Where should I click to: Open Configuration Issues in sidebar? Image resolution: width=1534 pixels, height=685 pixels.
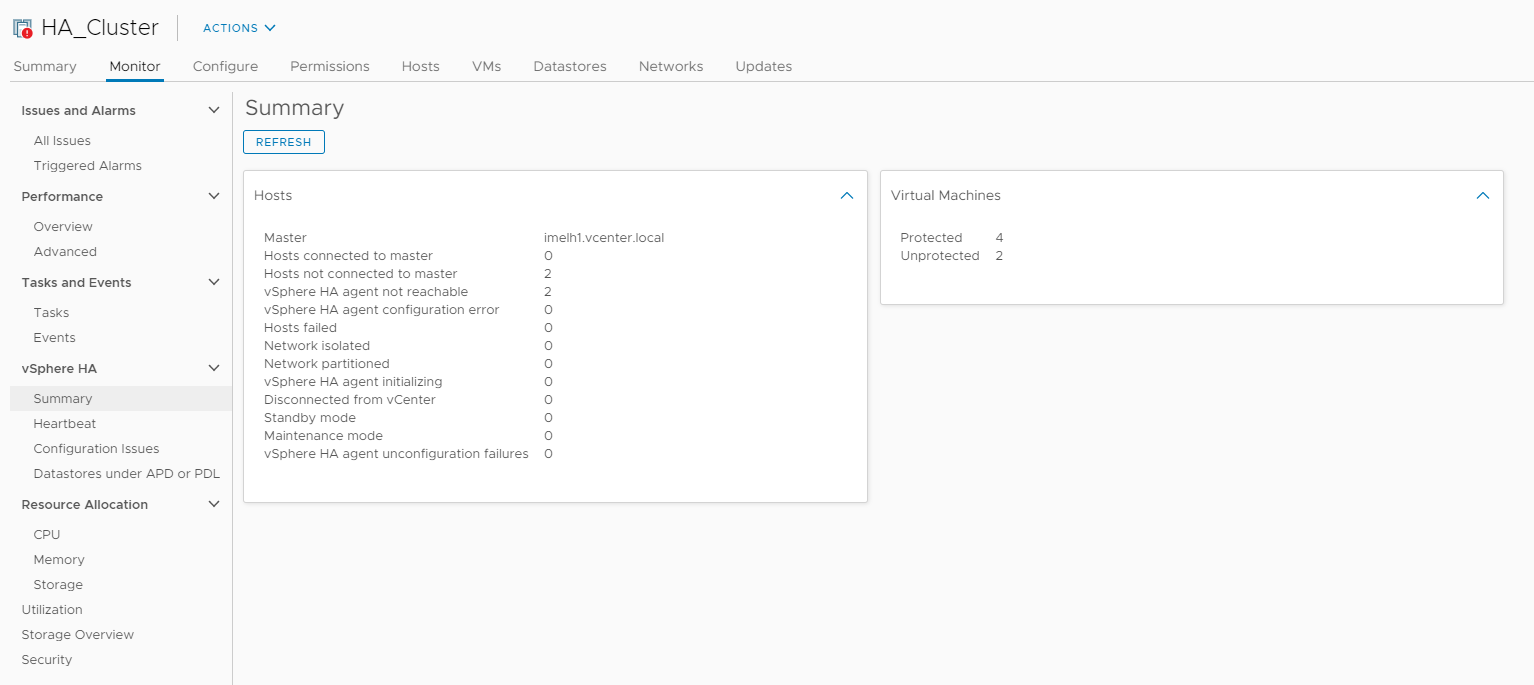[96, 449]
